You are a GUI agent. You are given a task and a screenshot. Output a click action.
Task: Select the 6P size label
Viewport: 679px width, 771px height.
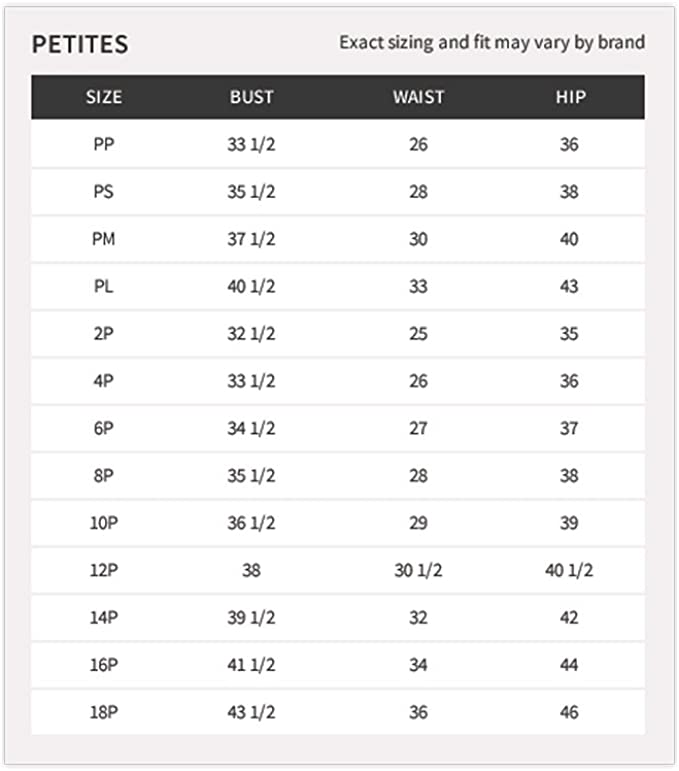(x=103, y=429)
